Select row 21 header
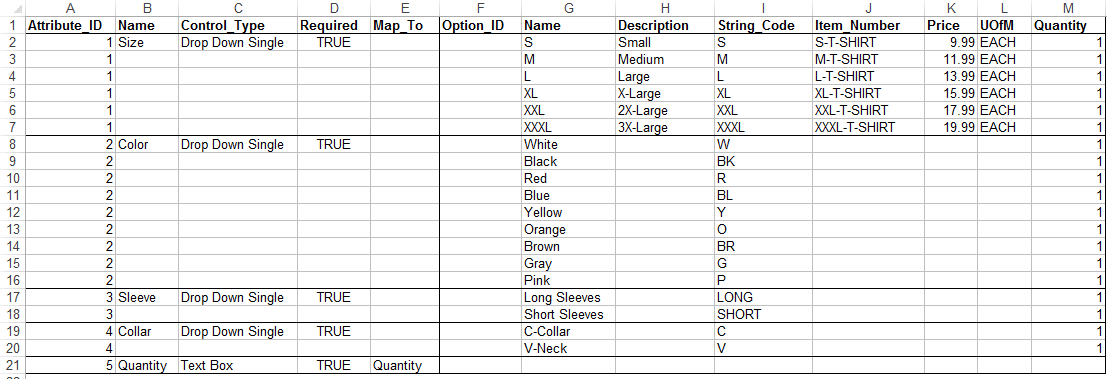The image size is (1107, 379). click(11, 366)
